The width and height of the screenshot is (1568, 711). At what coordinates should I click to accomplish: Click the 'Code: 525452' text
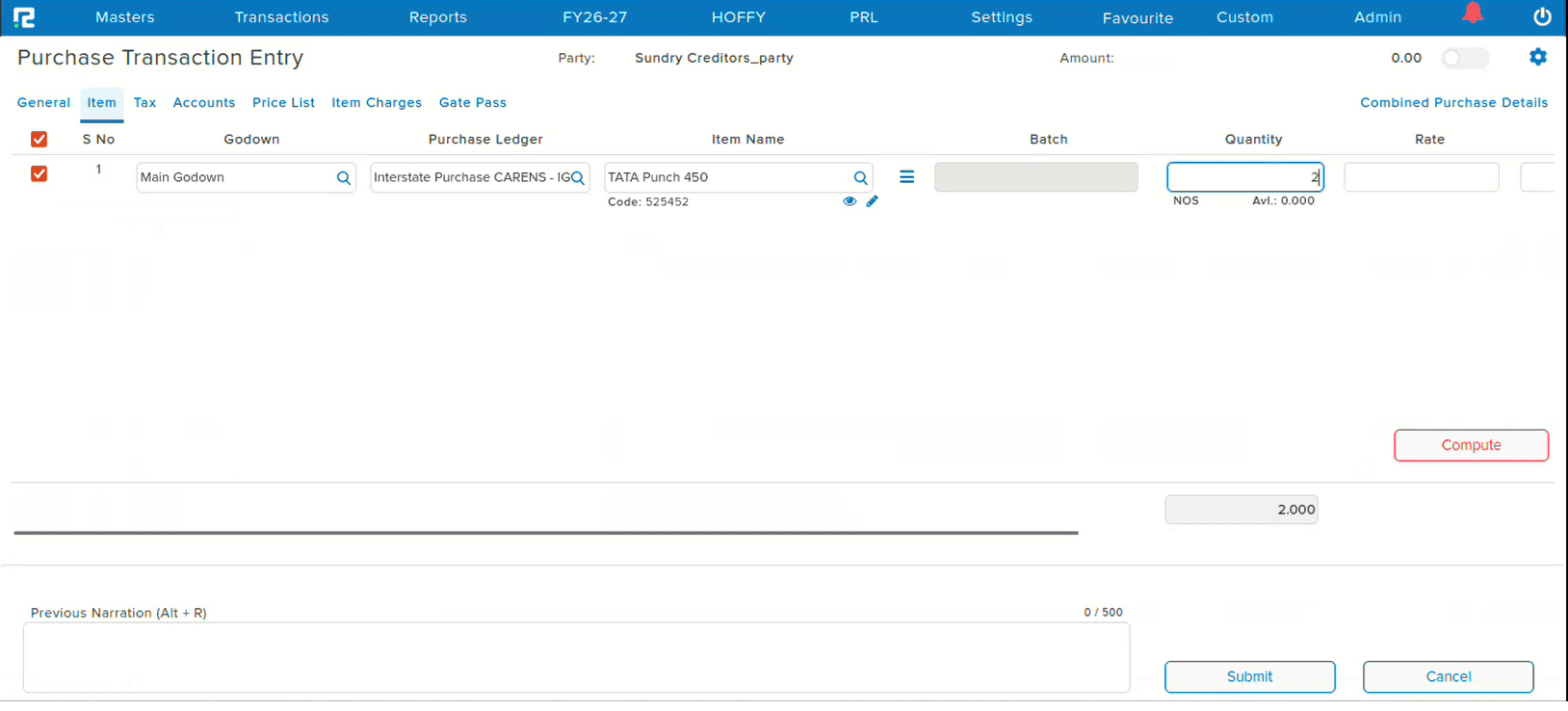648,202
